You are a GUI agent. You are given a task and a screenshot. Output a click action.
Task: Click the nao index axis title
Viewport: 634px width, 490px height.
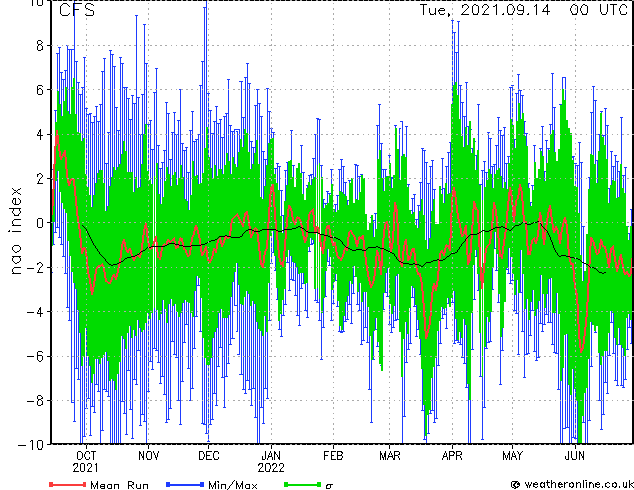pyautogui.click(x=15, y=231)
